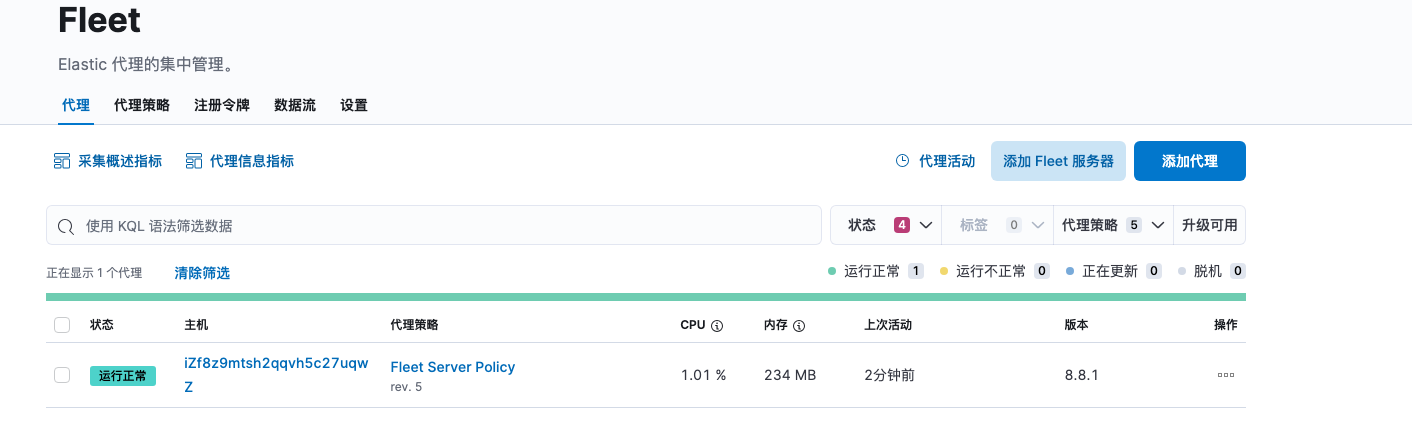Open host link iZf8z9mtsh2qqvh5c27uqwZ
Viewport: 1412px width, 426px height.
pos(277,374)
